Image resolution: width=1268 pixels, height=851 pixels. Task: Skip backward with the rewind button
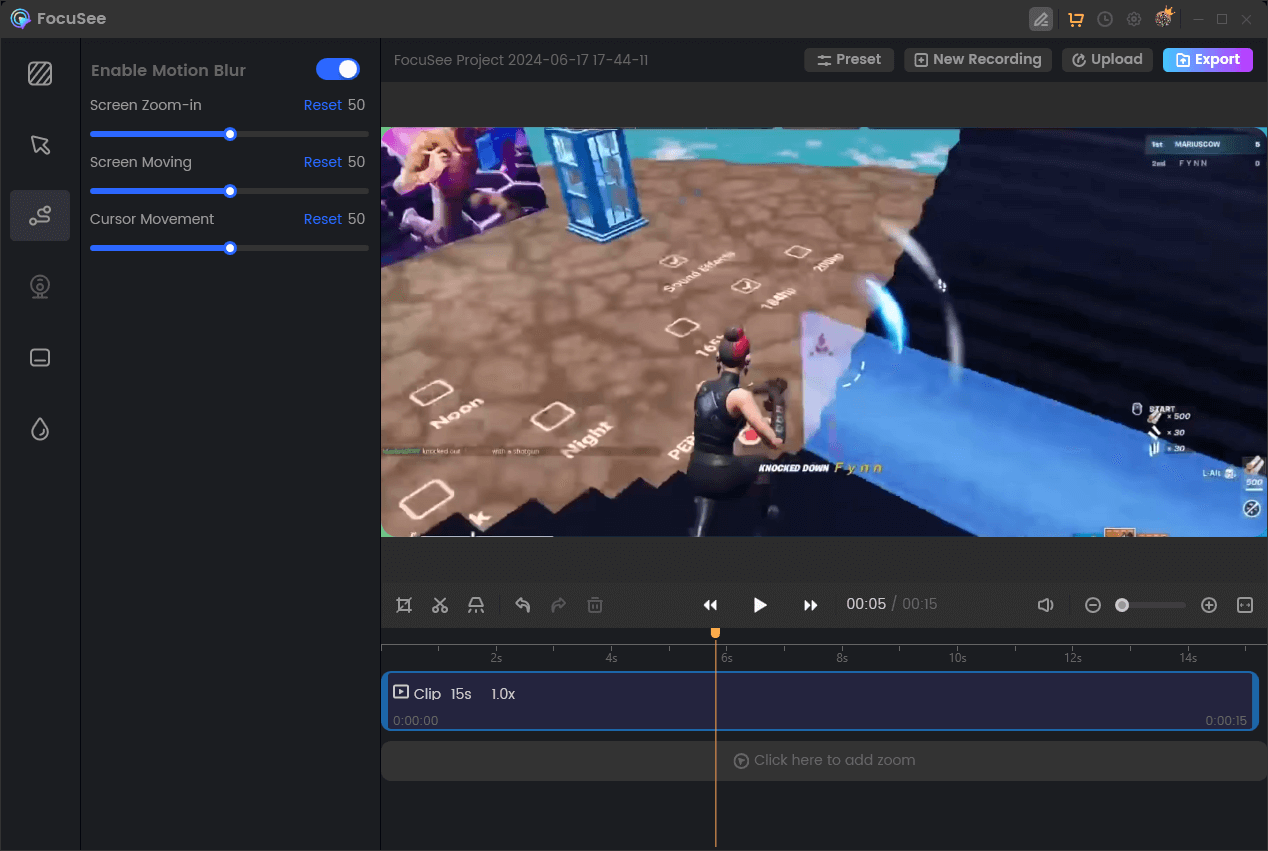coord(710,605)
